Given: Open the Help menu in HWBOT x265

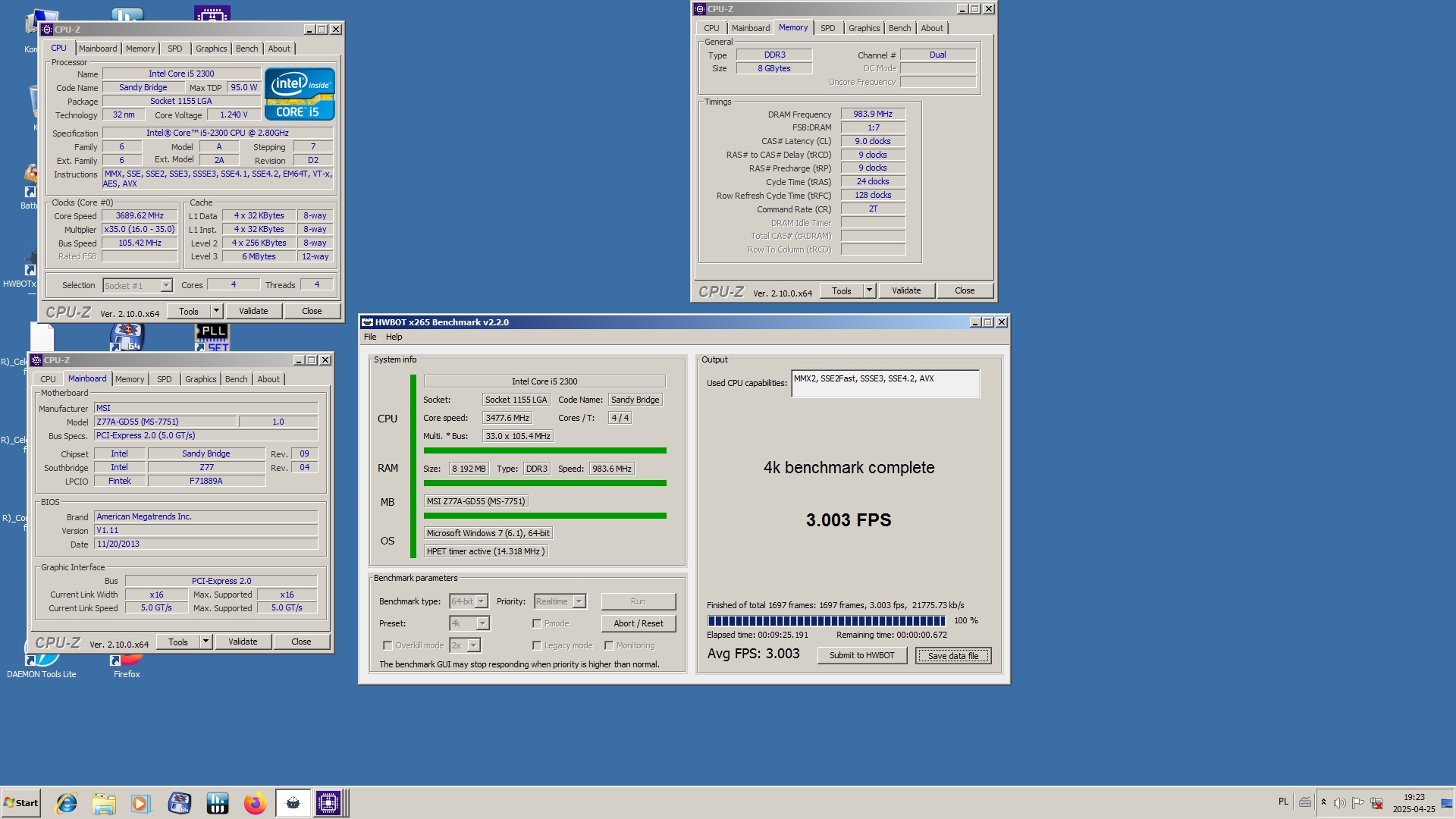Looking at the screenshot, I should (394, 337).
